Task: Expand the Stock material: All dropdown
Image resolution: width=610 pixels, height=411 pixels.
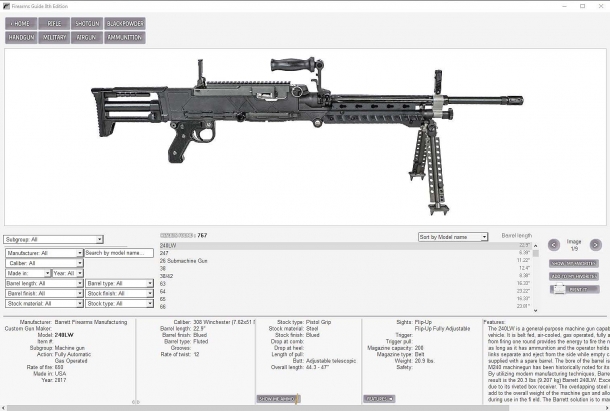Action: click(44, 304)
